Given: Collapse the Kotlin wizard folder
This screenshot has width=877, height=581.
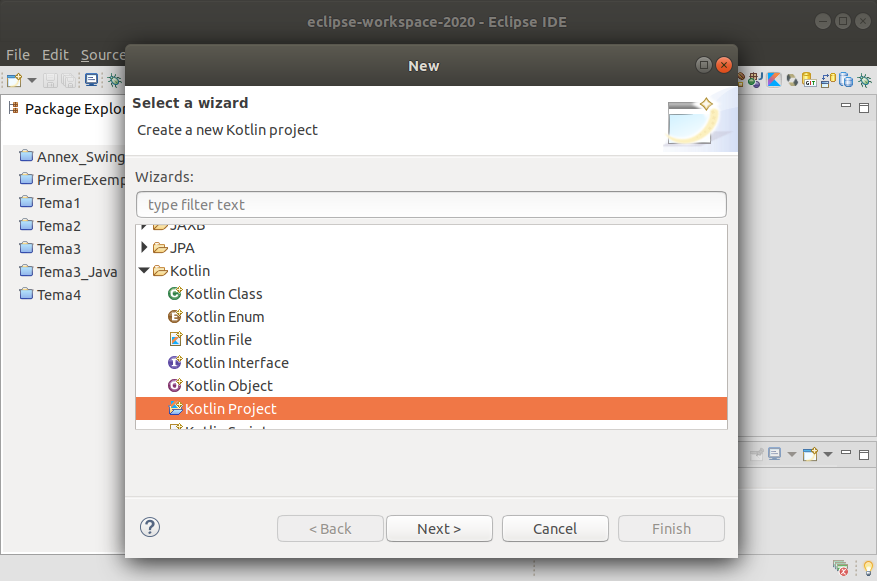Looking at the screenshot, I should 144,270.
